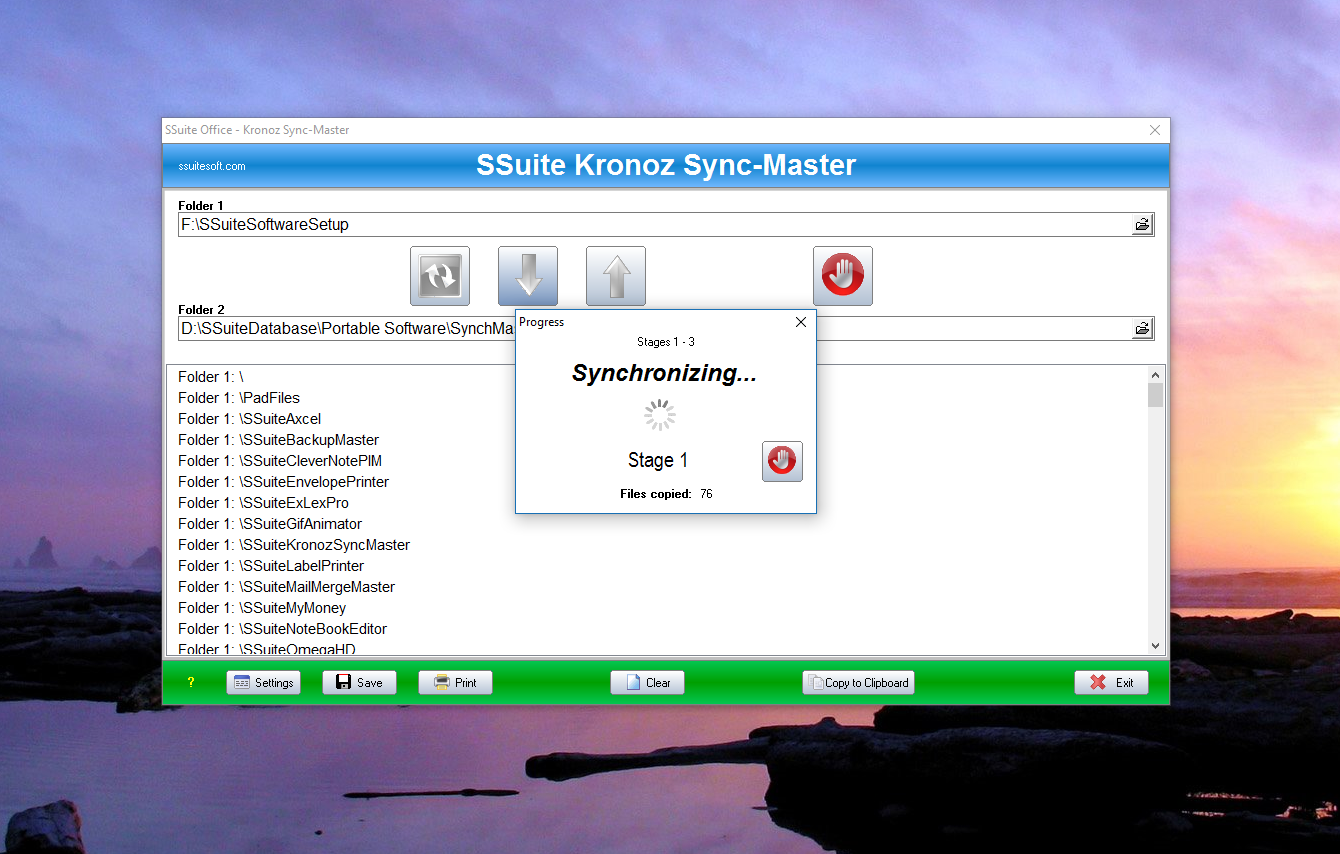
Task: Click the two-way synchronize folders icon
Action: click(439, 276)
